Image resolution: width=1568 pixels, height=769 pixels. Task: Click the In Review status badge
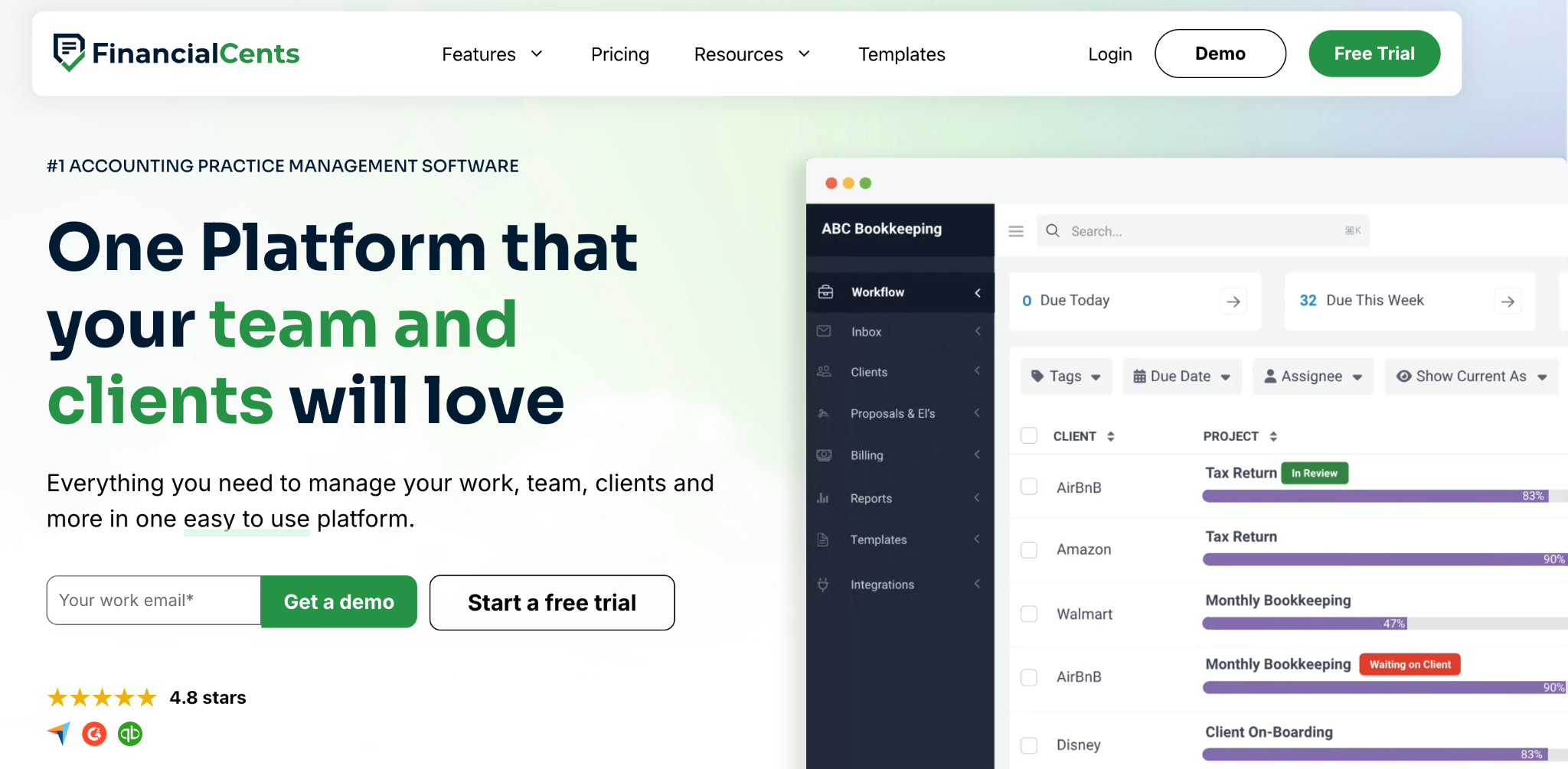[x=1315, y=473]
